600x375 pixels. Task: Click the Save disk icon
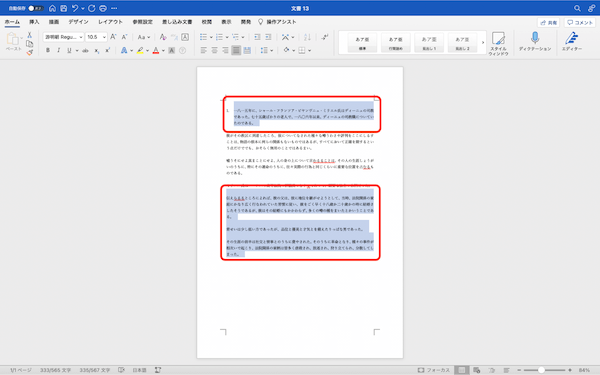pyautogui.click(x=64, y=8)
